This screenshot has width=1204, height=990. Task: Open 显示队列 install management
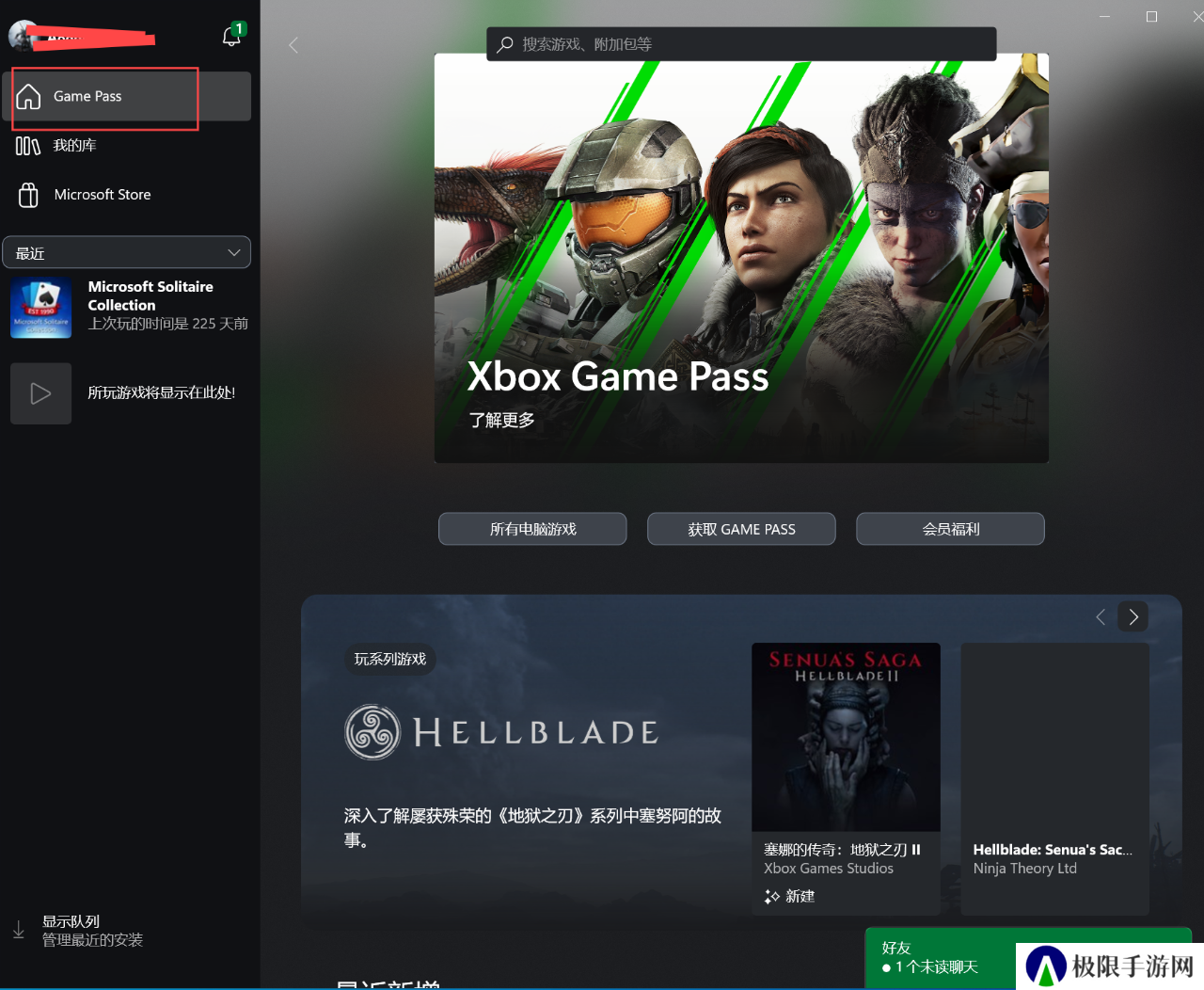(x=92, y=931)
